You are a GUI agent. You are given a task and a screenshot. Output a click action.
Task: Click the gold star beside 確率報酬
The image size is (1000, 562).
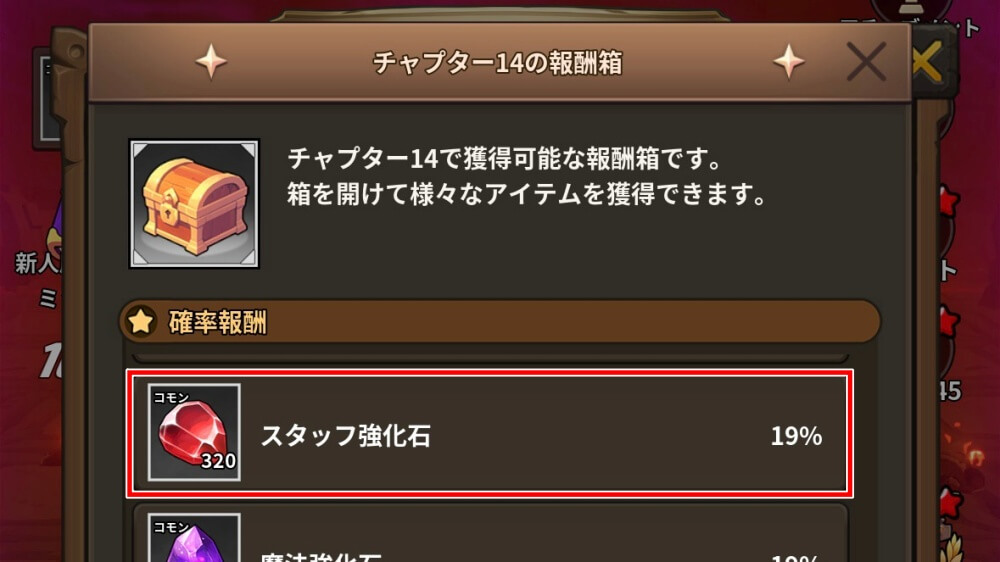pos(141,322)
